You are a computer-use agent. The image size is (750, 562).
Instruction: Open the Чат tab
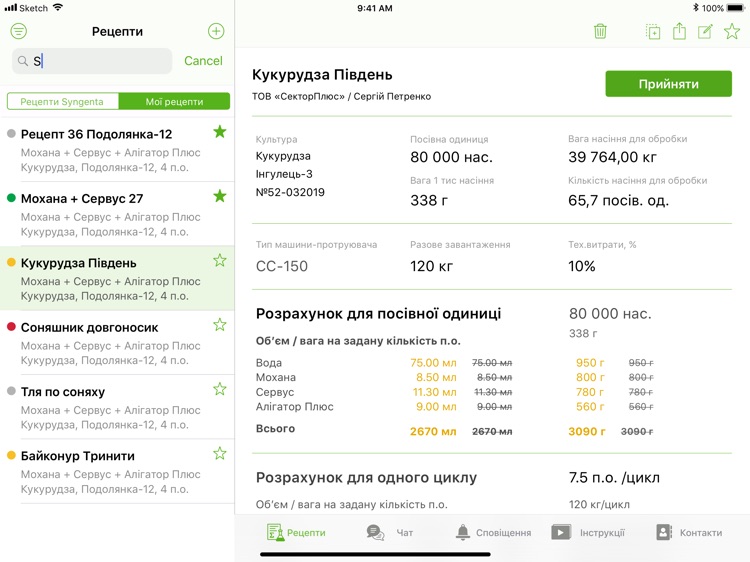[x=390, y=532]
